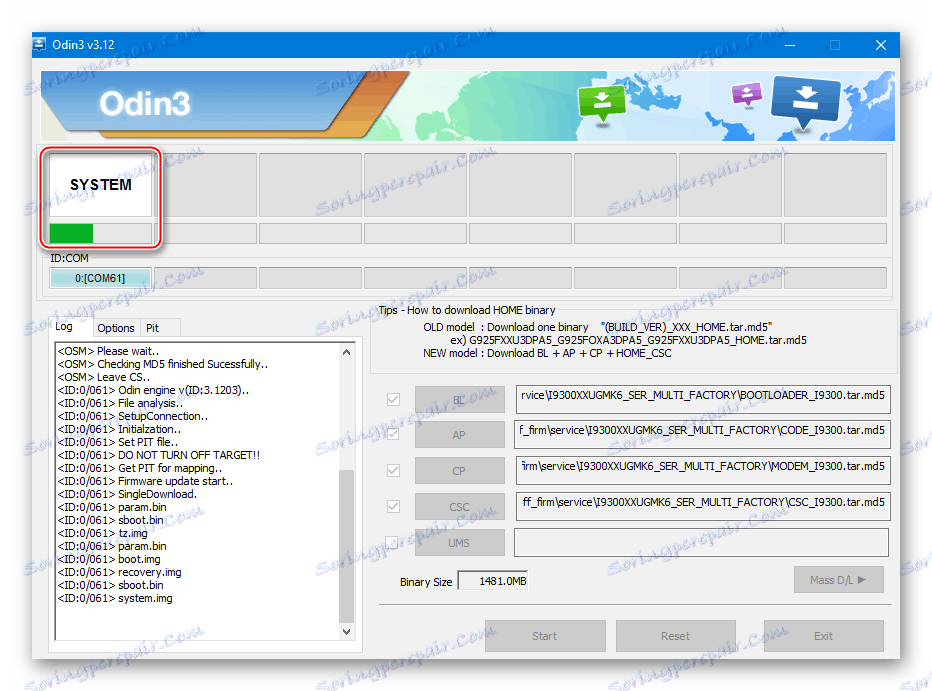Switch to the Log tab
The width and height of the screenshot is (932, 691).
(x=64, y=327)
